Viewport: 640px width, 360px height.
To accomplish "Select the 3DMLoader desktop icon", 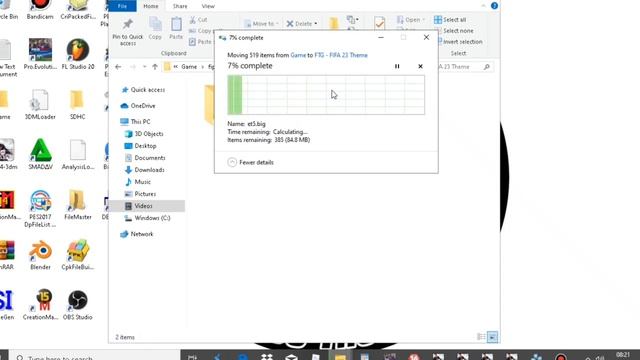I will [x=40, y=104].
